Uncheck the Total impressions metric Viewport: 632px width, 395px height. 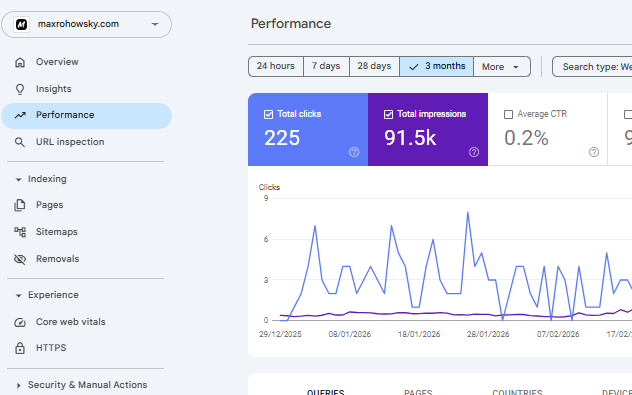[x=388, y=114]
